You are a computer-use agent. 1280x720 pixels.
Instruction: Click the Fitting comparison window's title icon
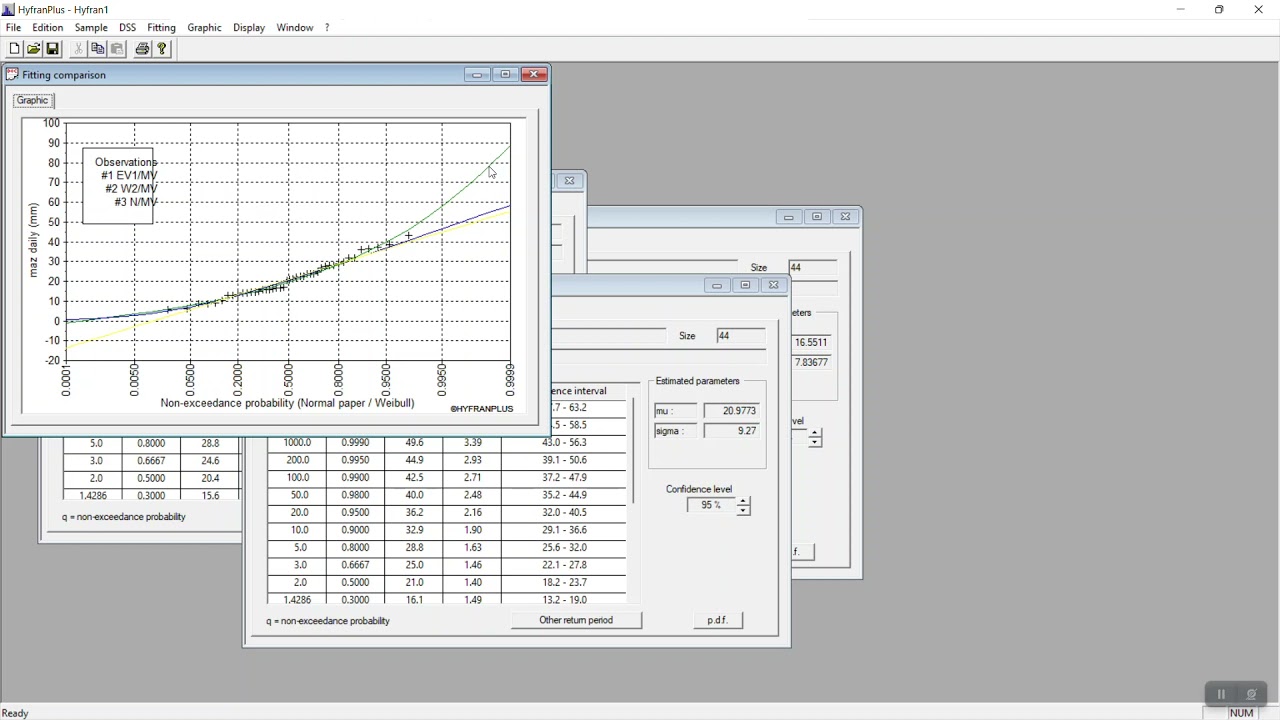click(x=12, y=74)
